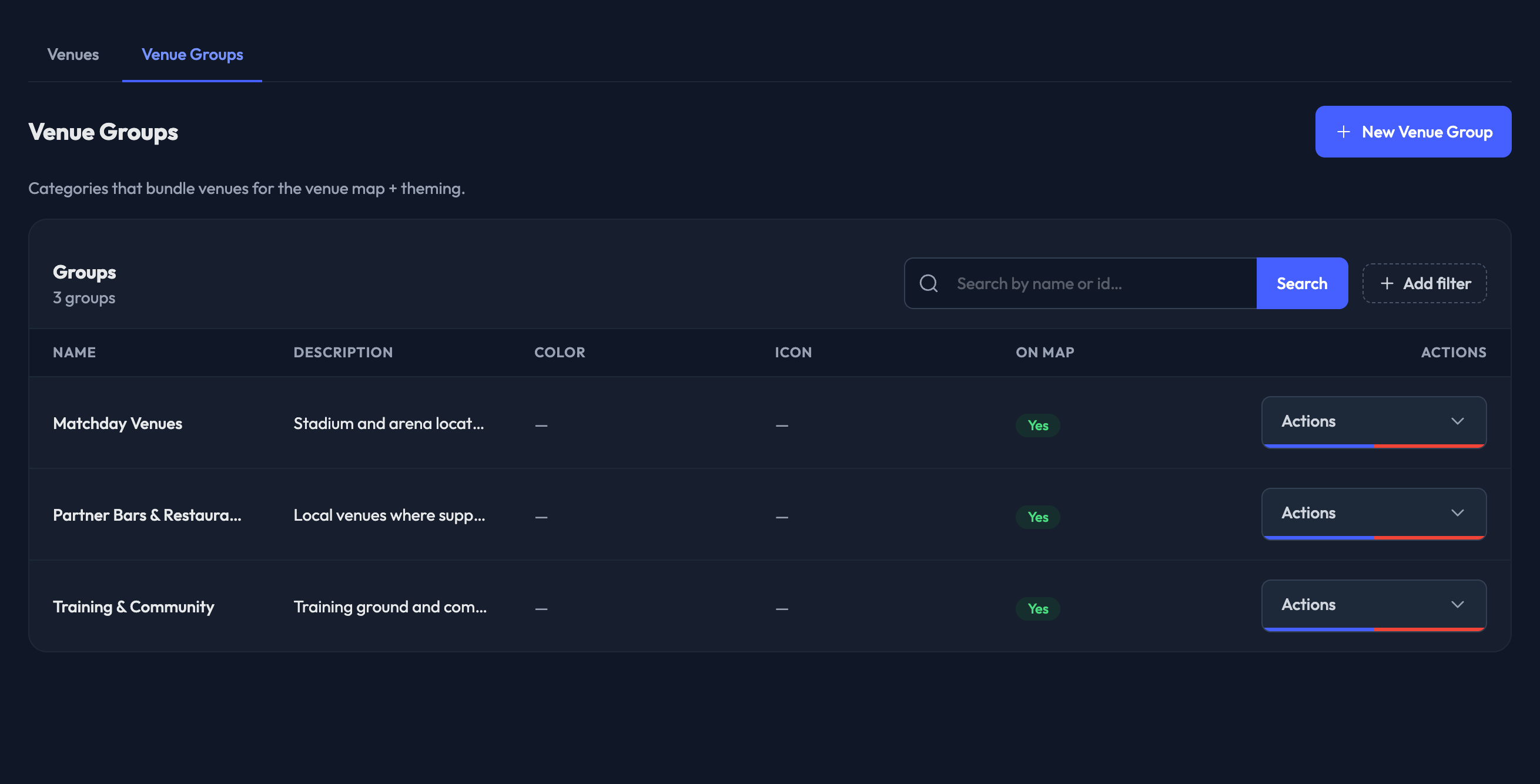This screenshot has width=1540, height=784.
Task: Click the blue Search button
Action: coord(1302,283)
